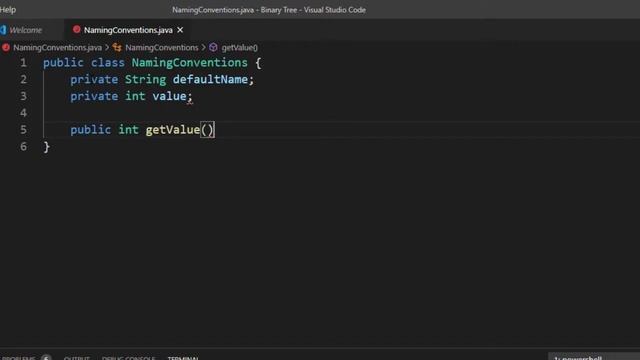Select the NamingConventions.java editor tab
640x360 pixels.
coord(128,30)
